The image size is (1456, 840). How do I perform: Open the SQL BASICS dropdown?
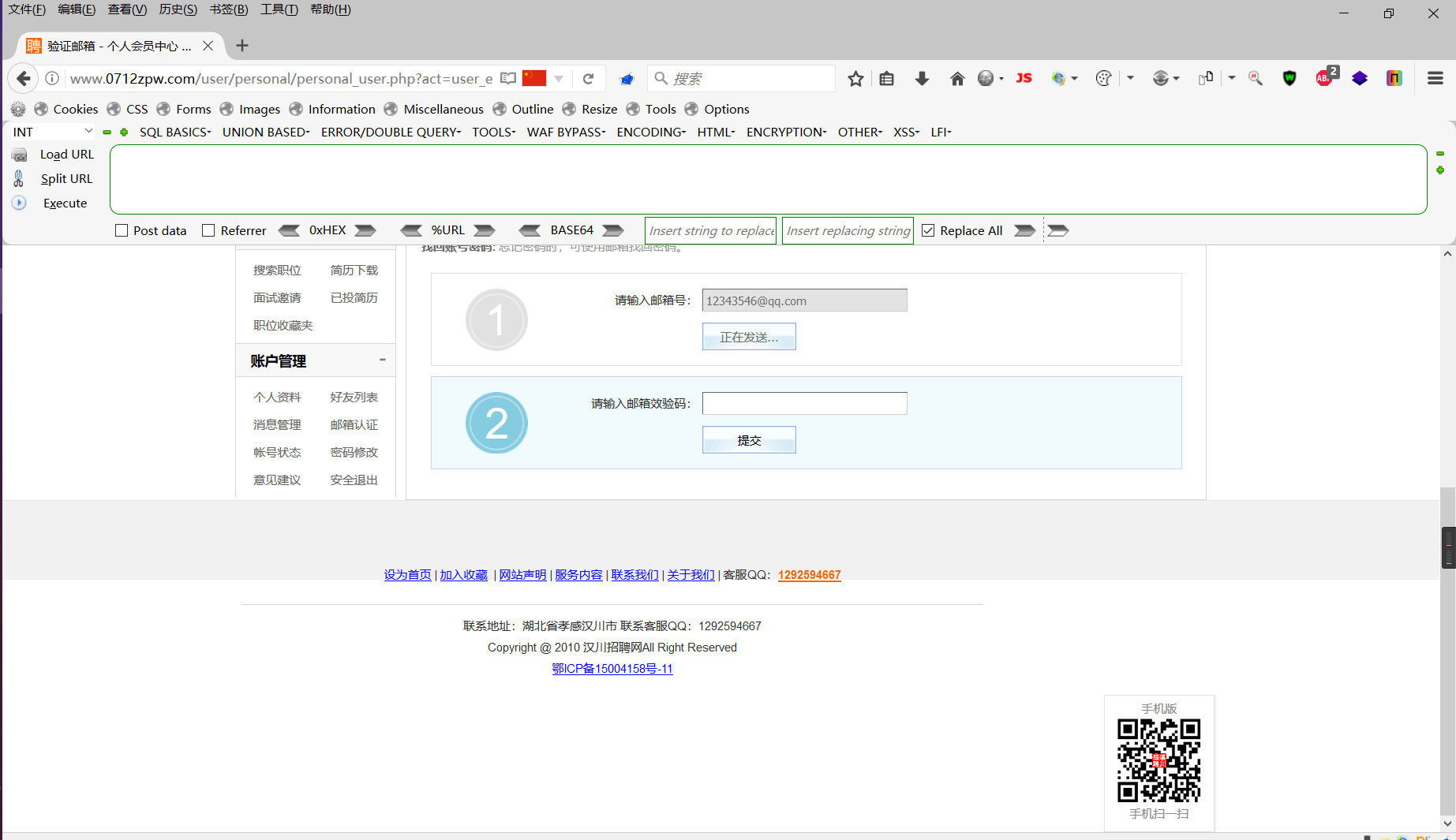pos(174,132)
